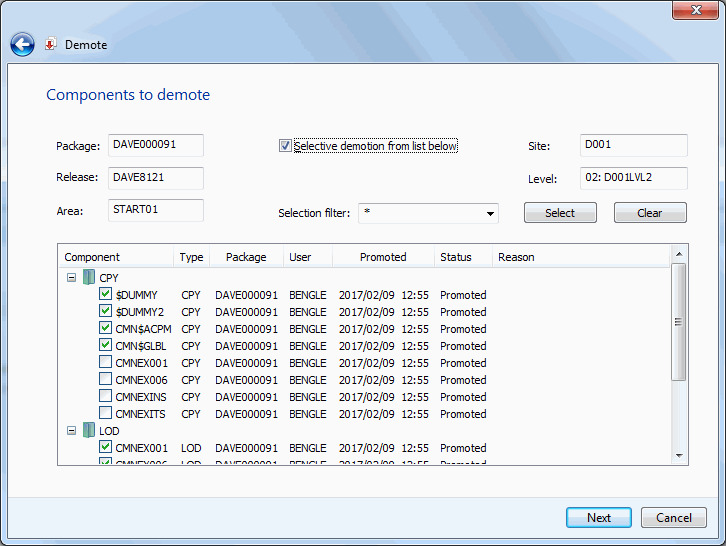Viewport: 726px width, 546px height.
Task: Collapse the LOD tree node
Action: point(71,431)
